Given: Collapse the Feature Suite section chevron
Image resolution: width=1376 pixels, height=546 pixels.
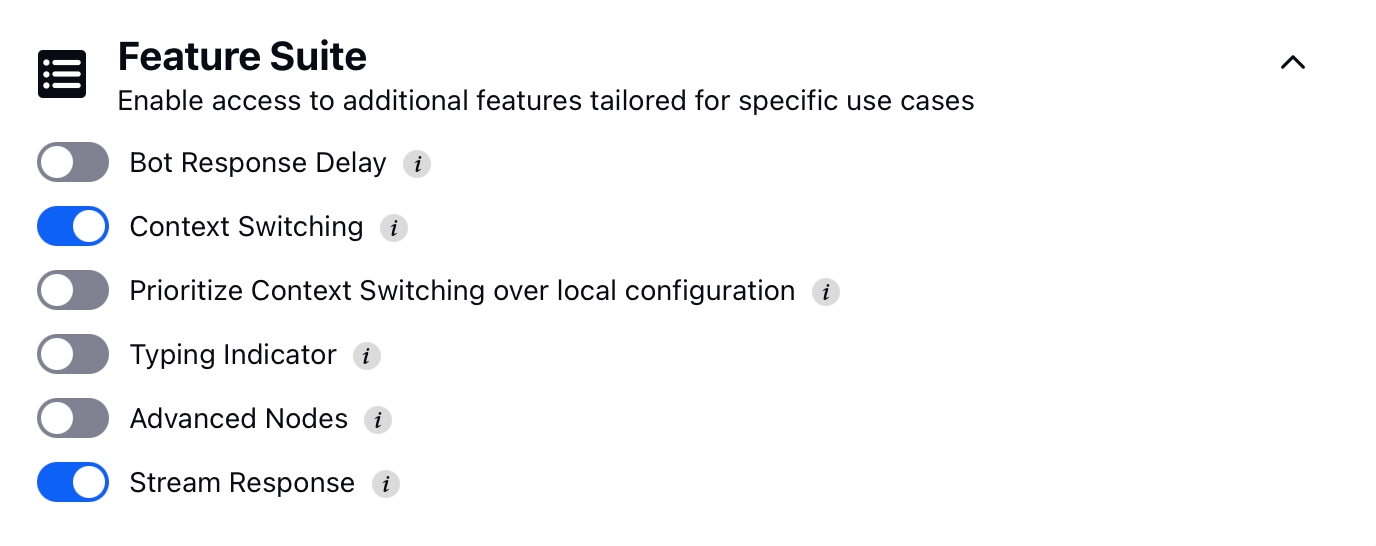Looking at the screenshot, I should pyautogui.click(x=1293, y=62).
